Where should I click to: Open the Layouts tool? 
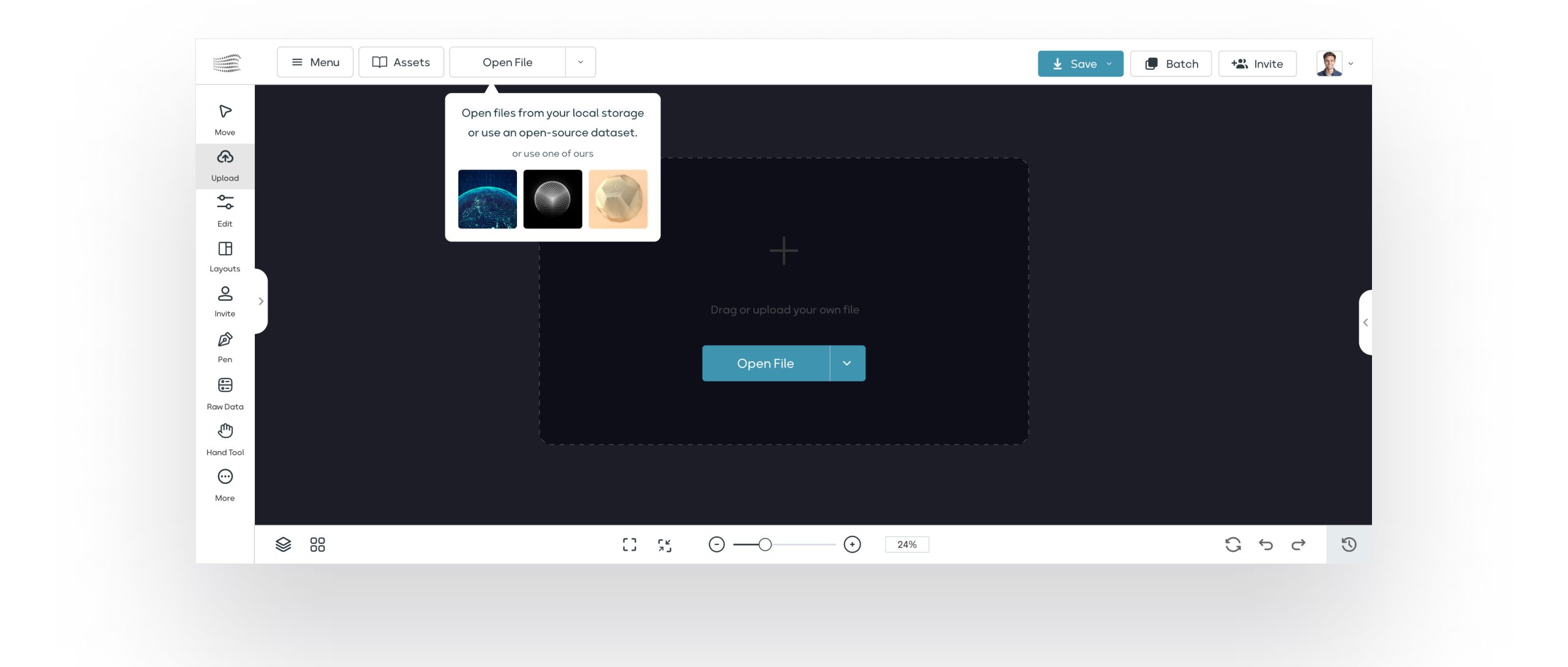(x=225, y=256)
